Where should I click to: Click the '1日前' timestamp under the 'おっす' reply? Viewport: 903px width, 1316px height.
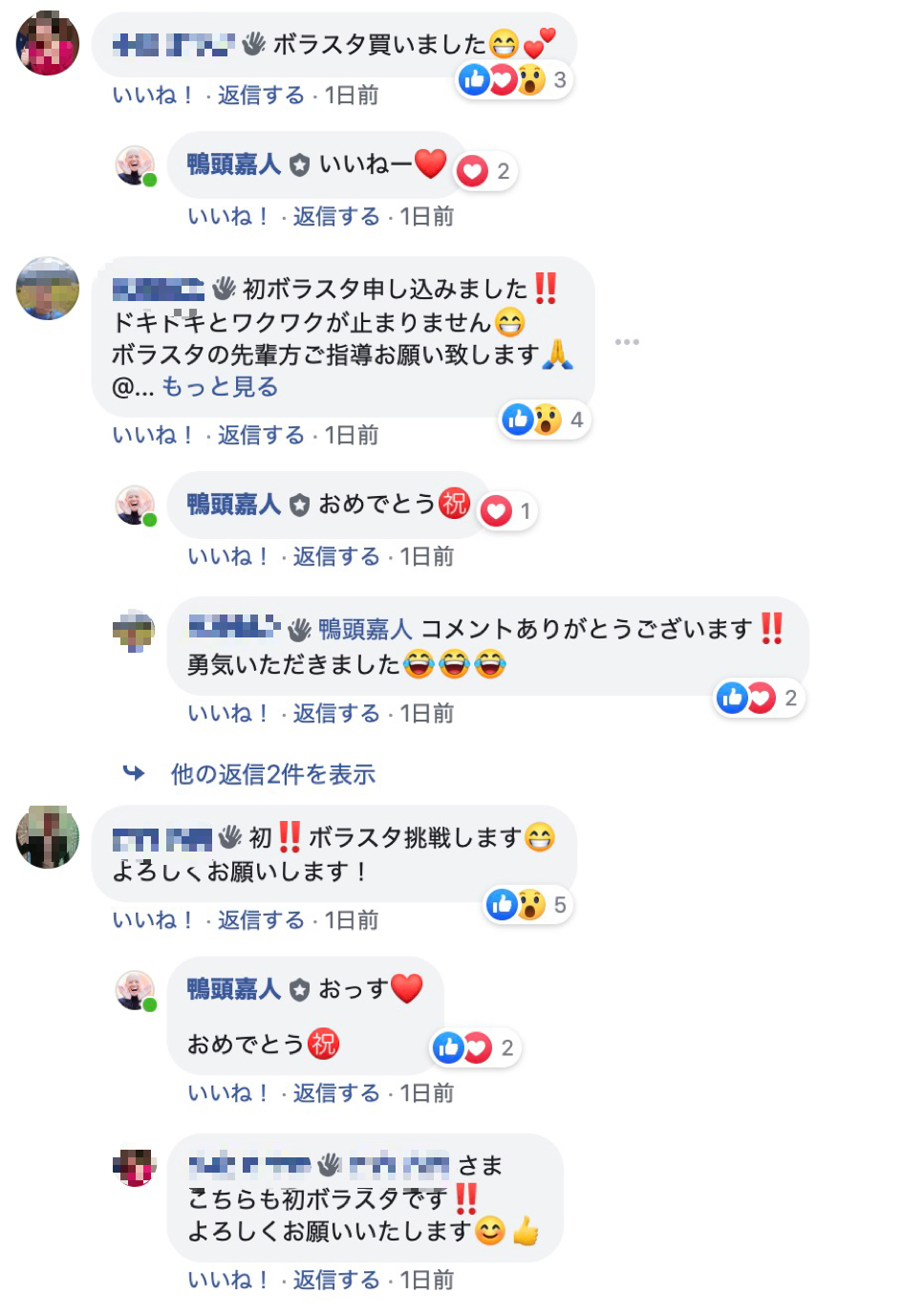[426, 1093]
